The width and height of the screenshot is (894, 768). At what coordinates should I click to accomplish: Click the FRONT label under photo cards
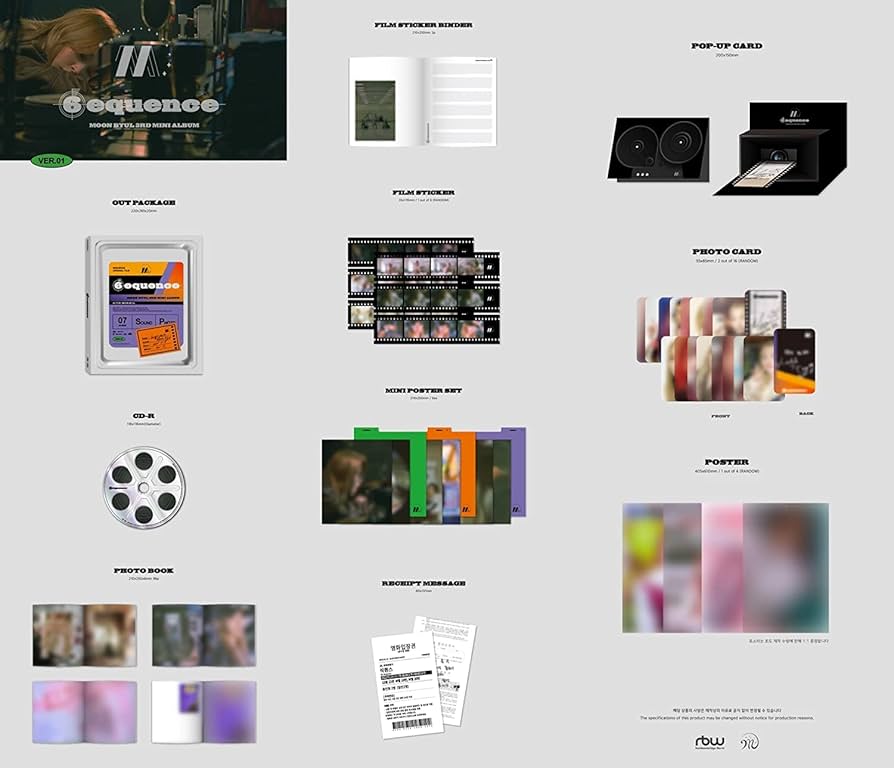[721, 416]
